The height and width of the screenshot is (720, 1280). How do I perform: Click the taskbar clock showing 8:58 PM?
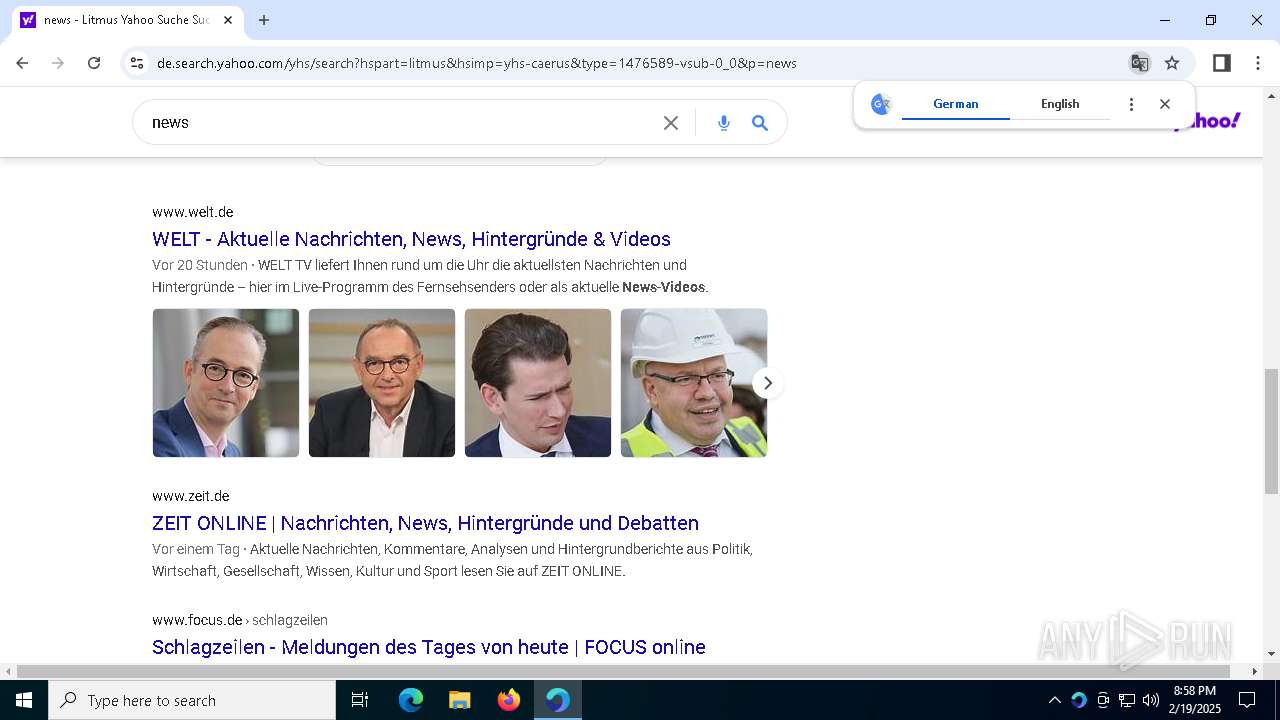(x=1195, y=700)
